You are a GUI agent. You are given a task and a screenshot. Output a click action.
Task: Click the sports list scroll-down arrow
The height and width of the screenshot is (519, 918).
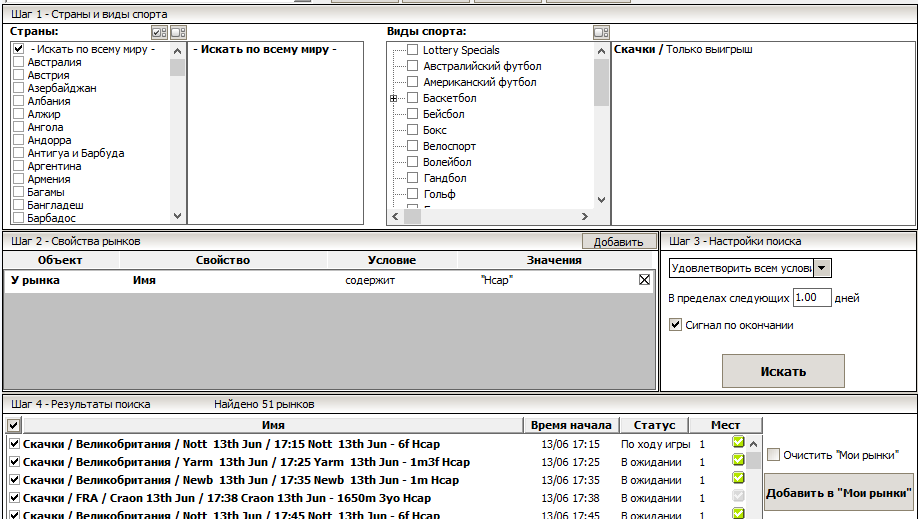point(601,200)
